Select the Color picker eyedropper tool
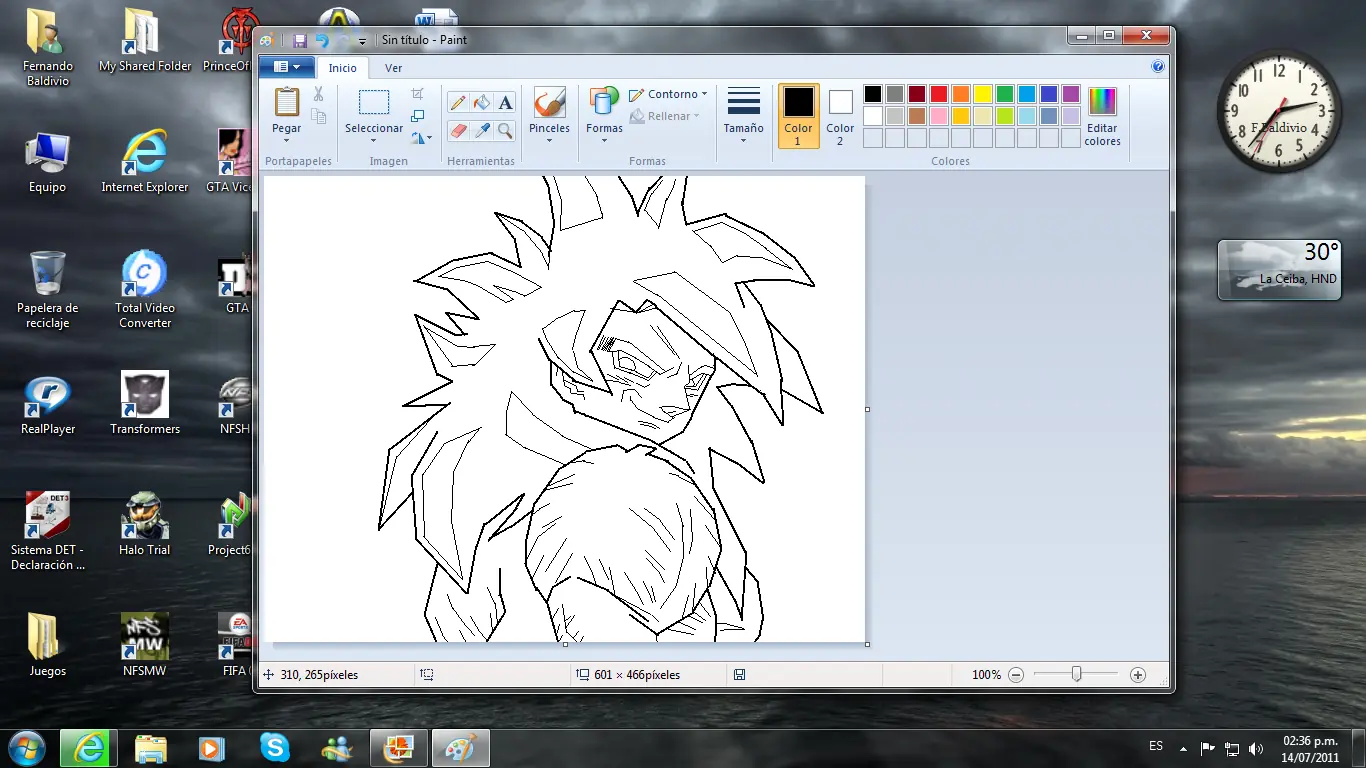The width and height of the screenshot is (1366, 768). click(x=482, y=130)
